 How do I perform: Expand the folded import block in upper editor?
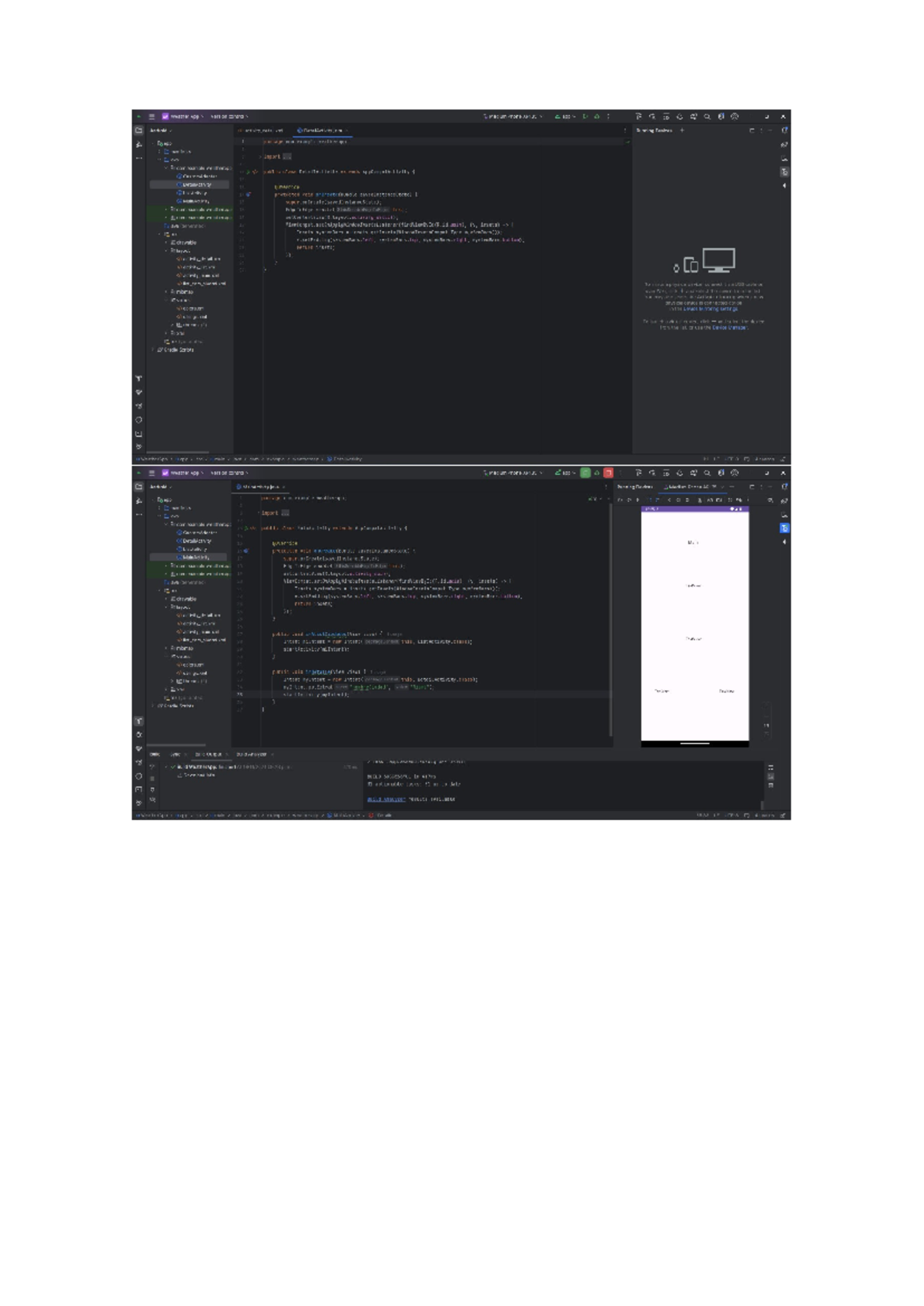(x=286, y=156)
